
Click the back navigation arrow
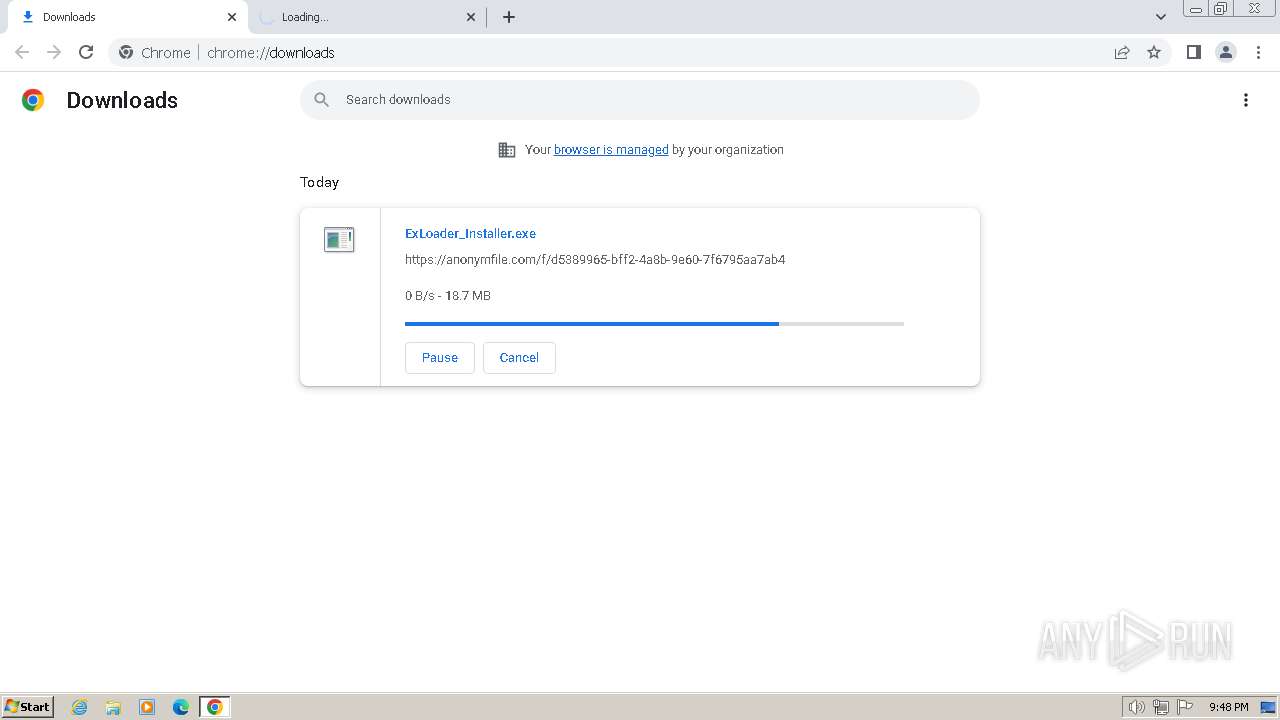(22, 52)
